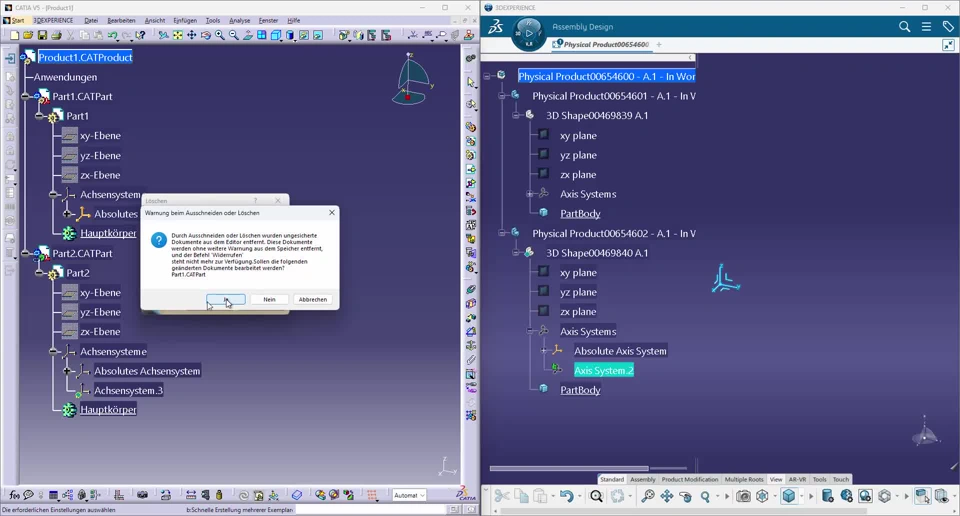The image size is (960, 516).
Task: Add a new tab with plus button
Action: click(x=659, y=45)
